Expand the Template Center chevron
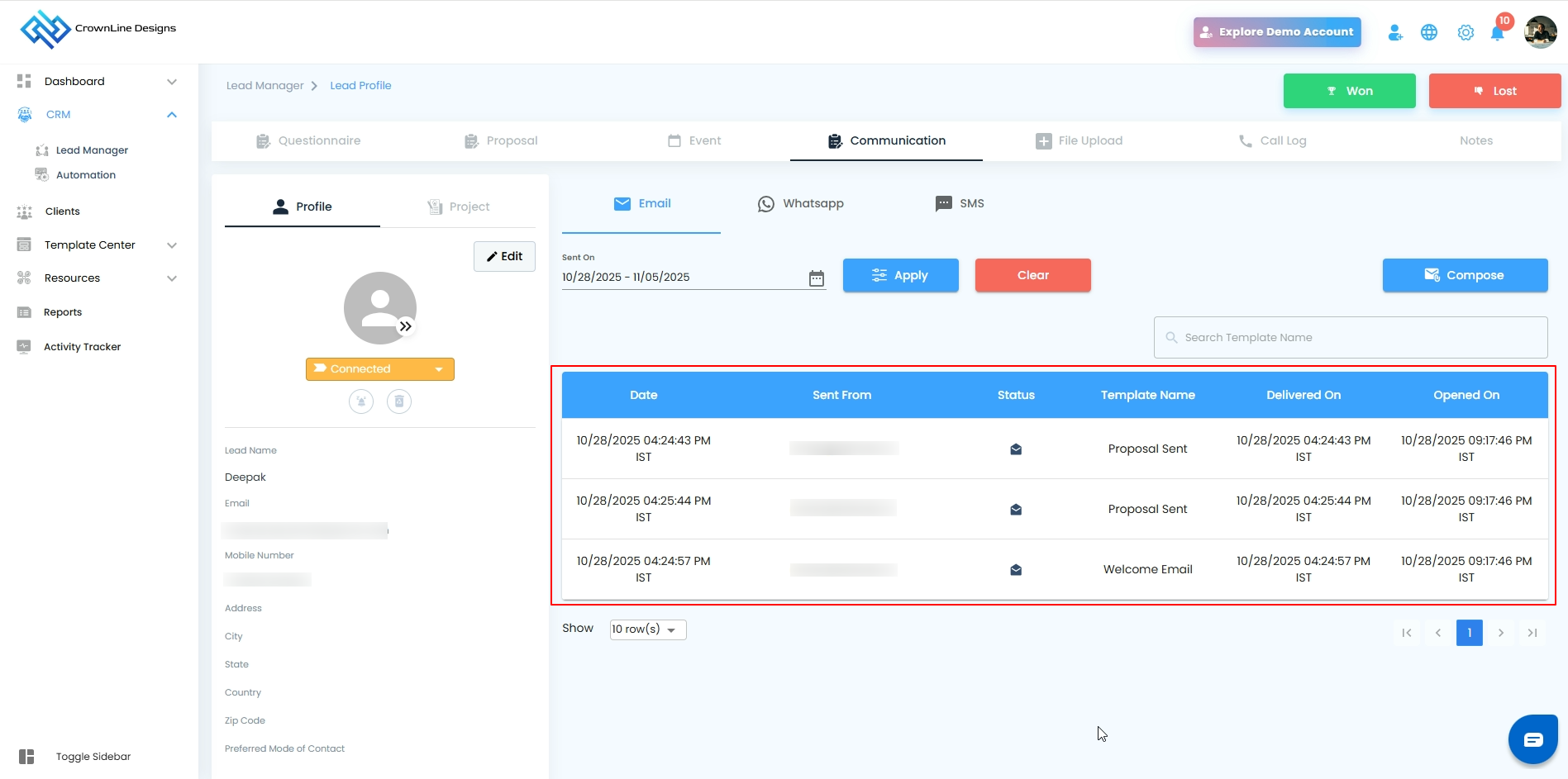Viewport: 1568px width, 779px height. [172, 245]
